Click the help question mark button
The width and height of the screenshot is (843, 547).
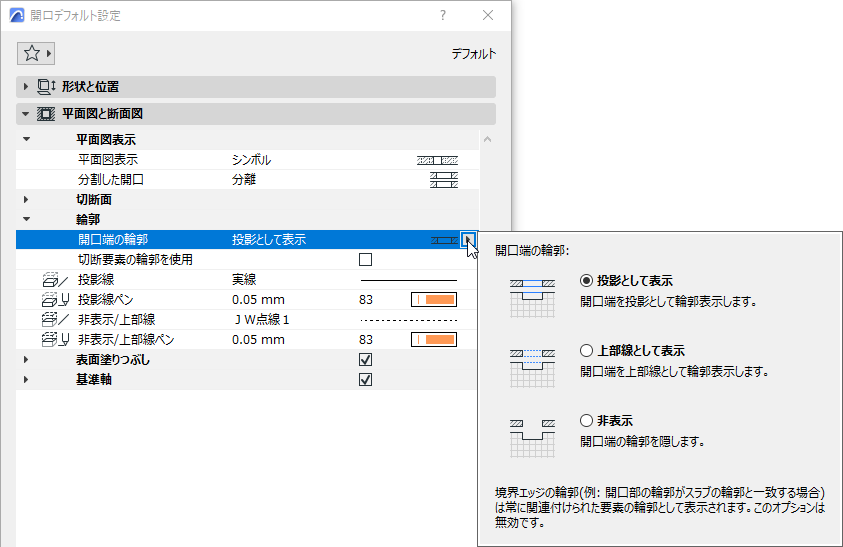click(442, 15)
